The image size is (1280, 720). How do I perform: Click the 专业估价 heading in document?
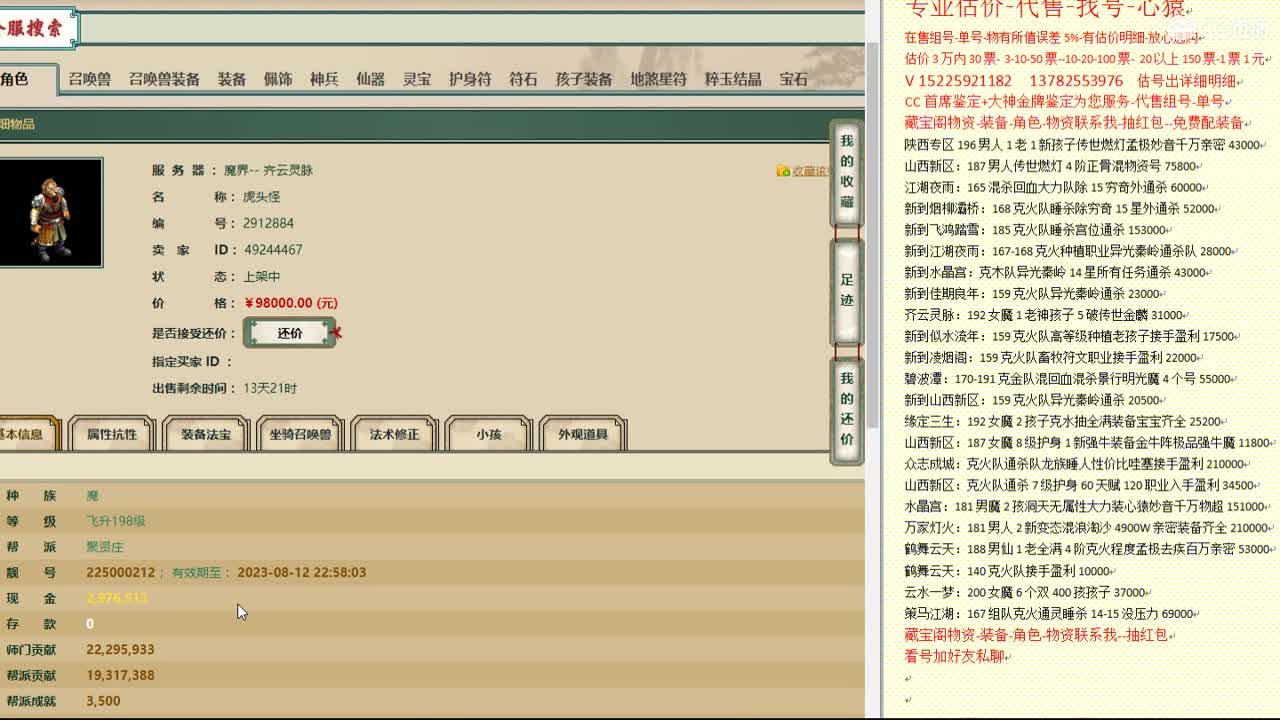point(1047,9)
